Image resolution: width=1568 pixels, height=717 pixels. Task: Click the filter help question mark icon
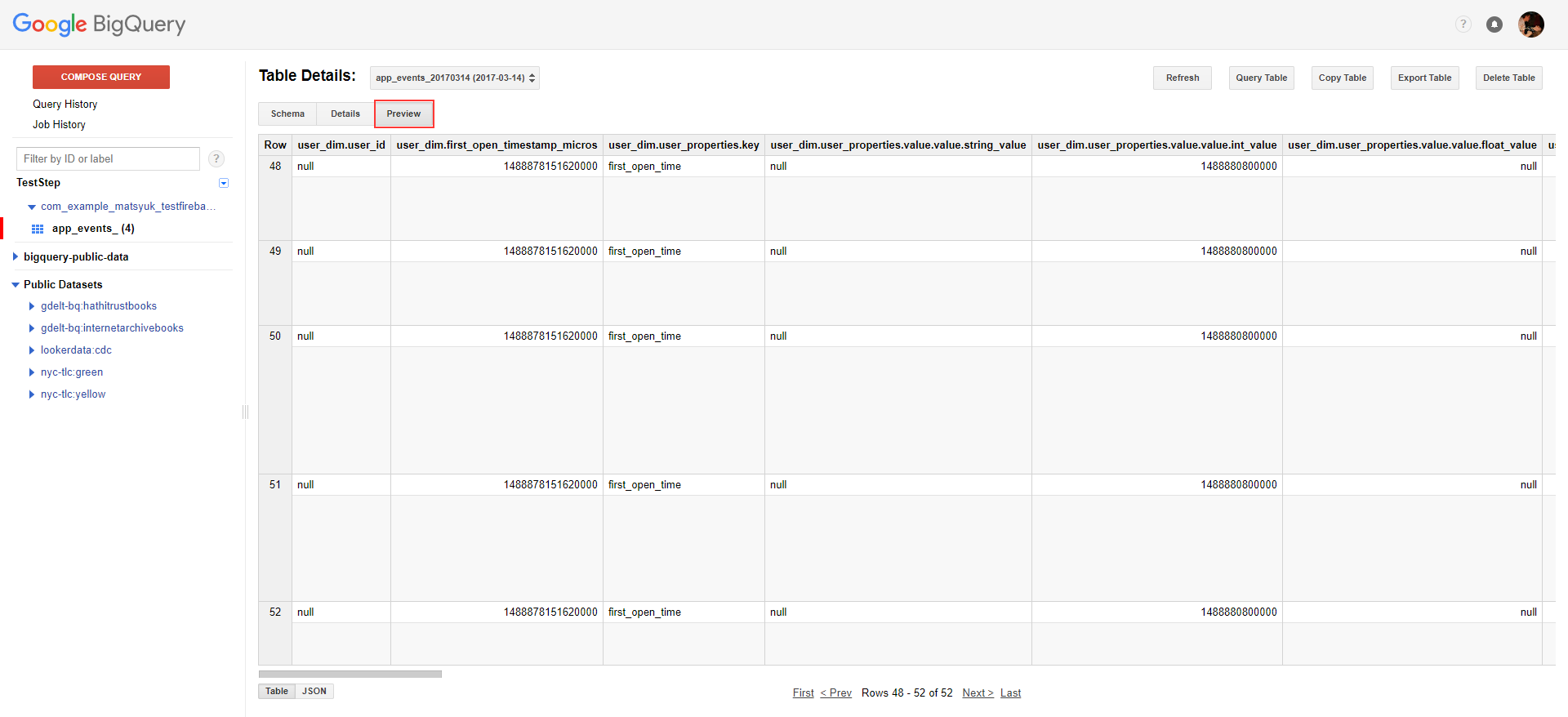[x=216, y=158]
